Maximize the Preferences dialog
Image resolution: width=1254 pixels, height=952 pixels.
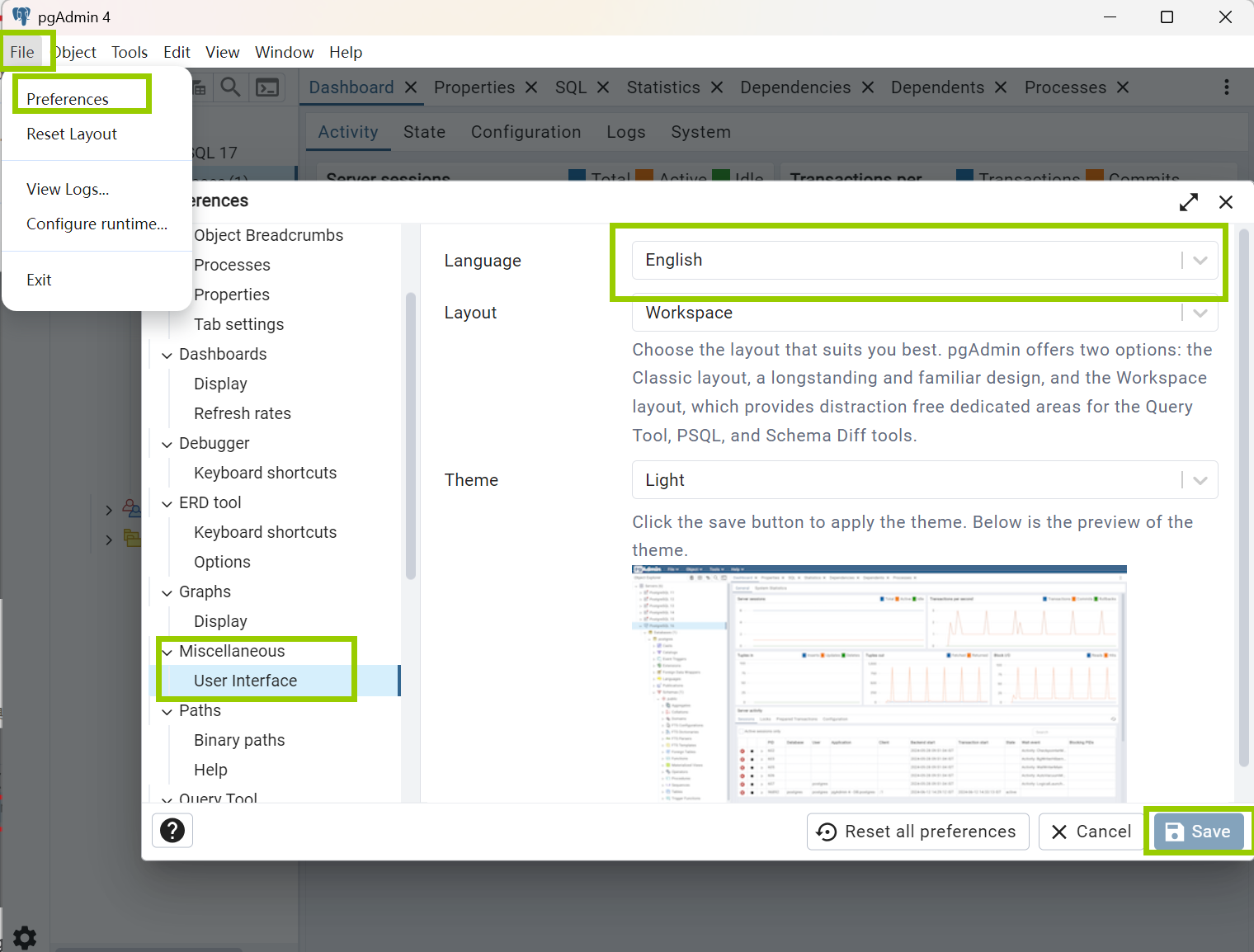(x=1189, y=202)
